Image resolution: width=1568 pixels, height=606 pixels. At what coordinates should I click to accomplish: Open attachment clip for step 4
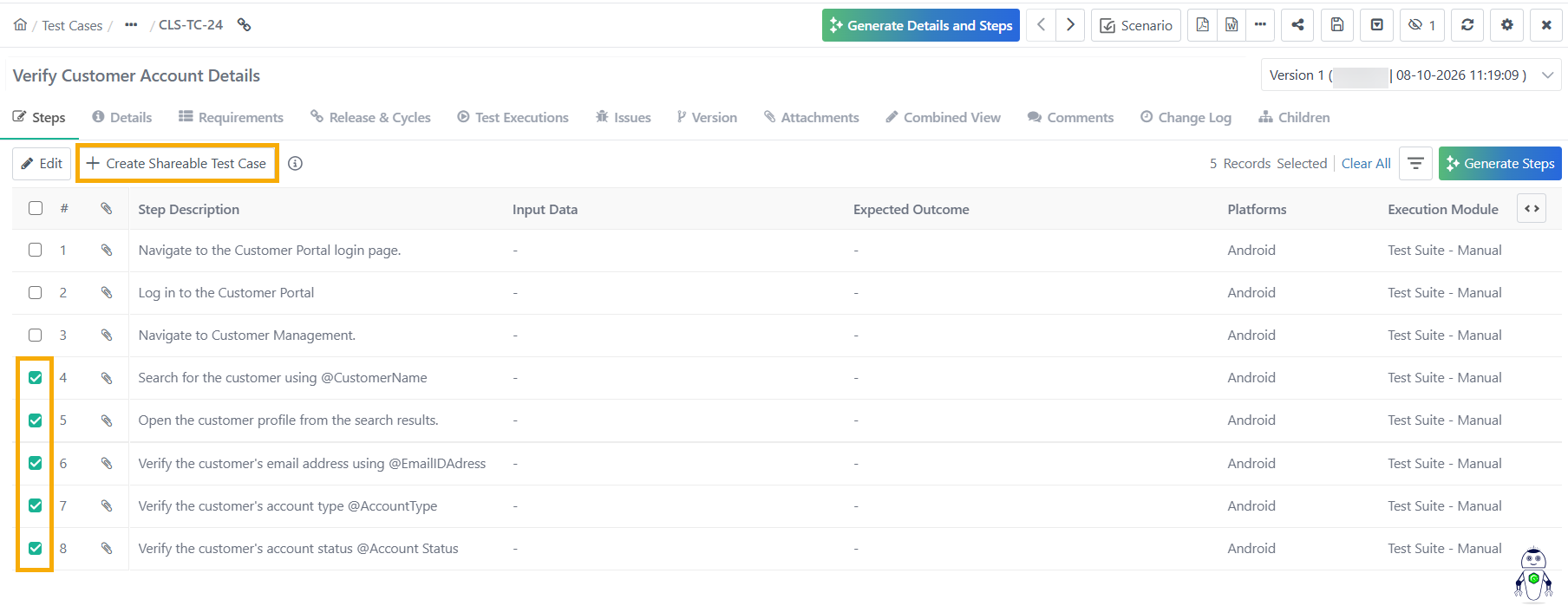[x=107, y=378]
